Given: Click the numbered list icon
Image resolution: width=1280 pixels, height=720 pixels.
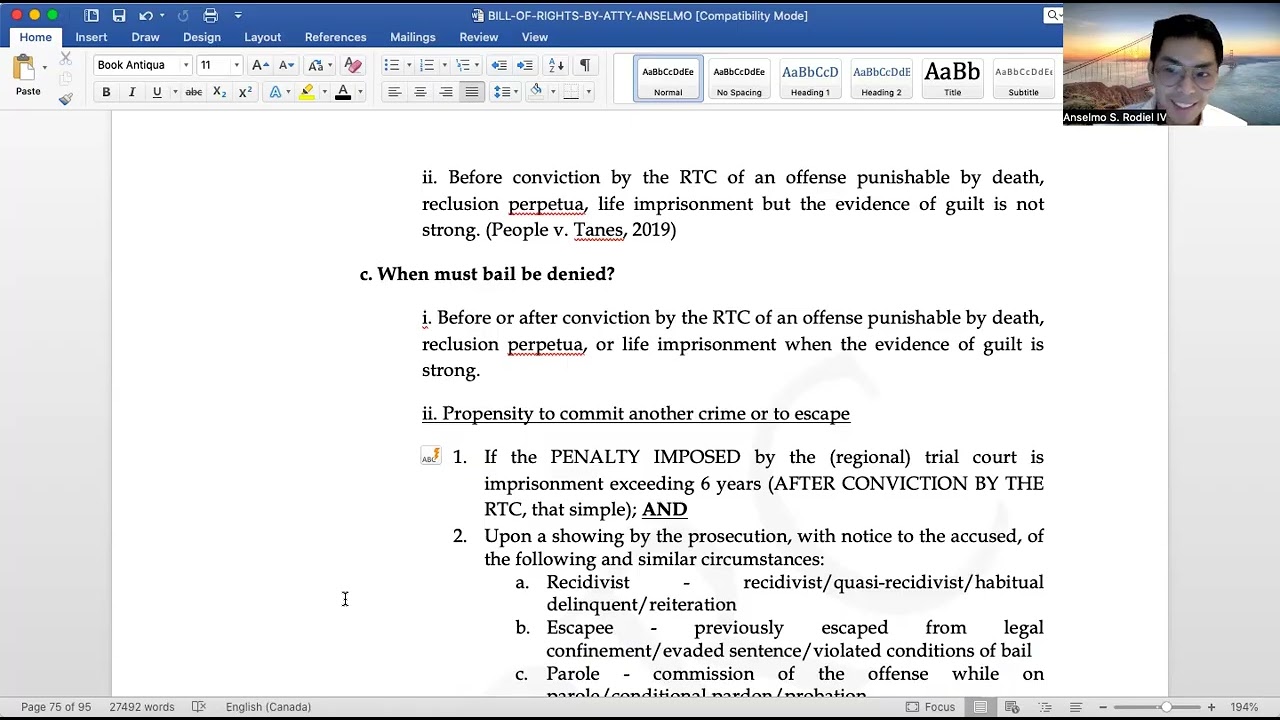Looking at the screenshot, I should click(x=427, y=65).
